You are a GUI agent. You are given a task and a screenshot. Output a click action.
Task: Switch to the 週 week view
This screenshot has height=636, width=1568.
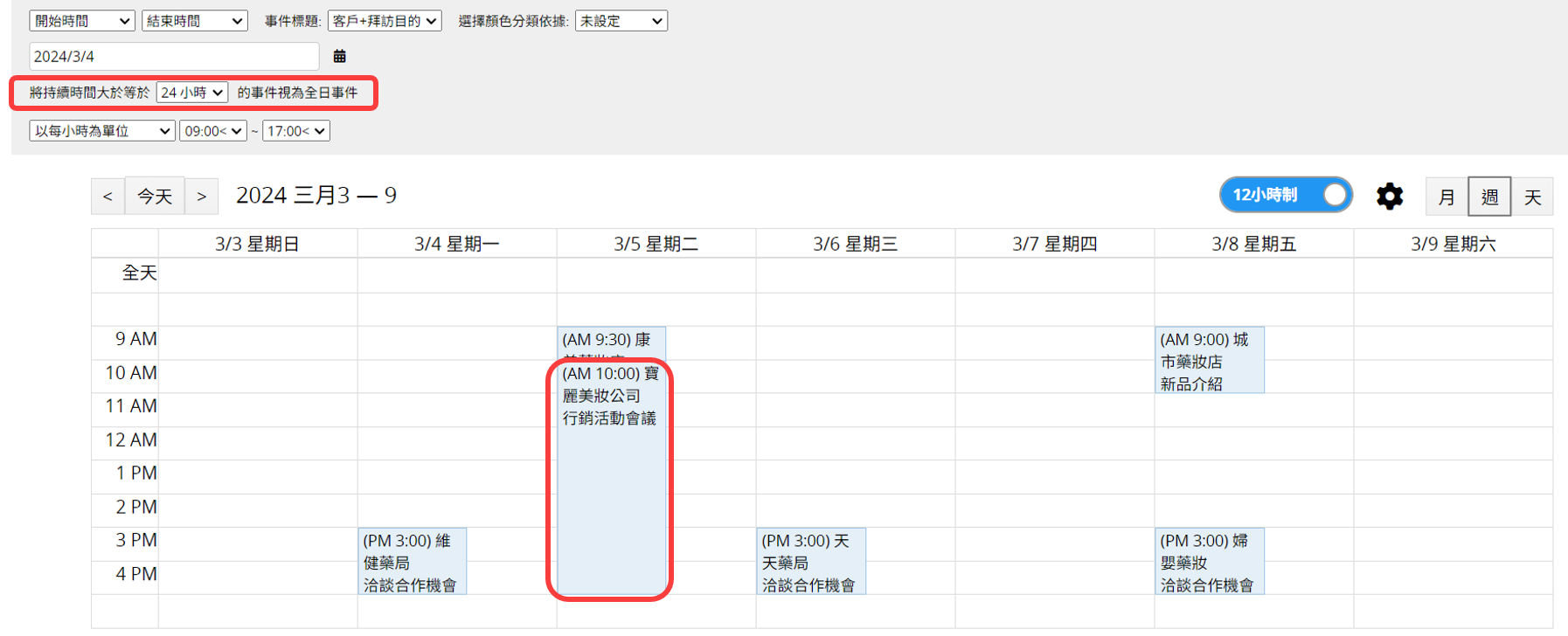coord(1489,197)
